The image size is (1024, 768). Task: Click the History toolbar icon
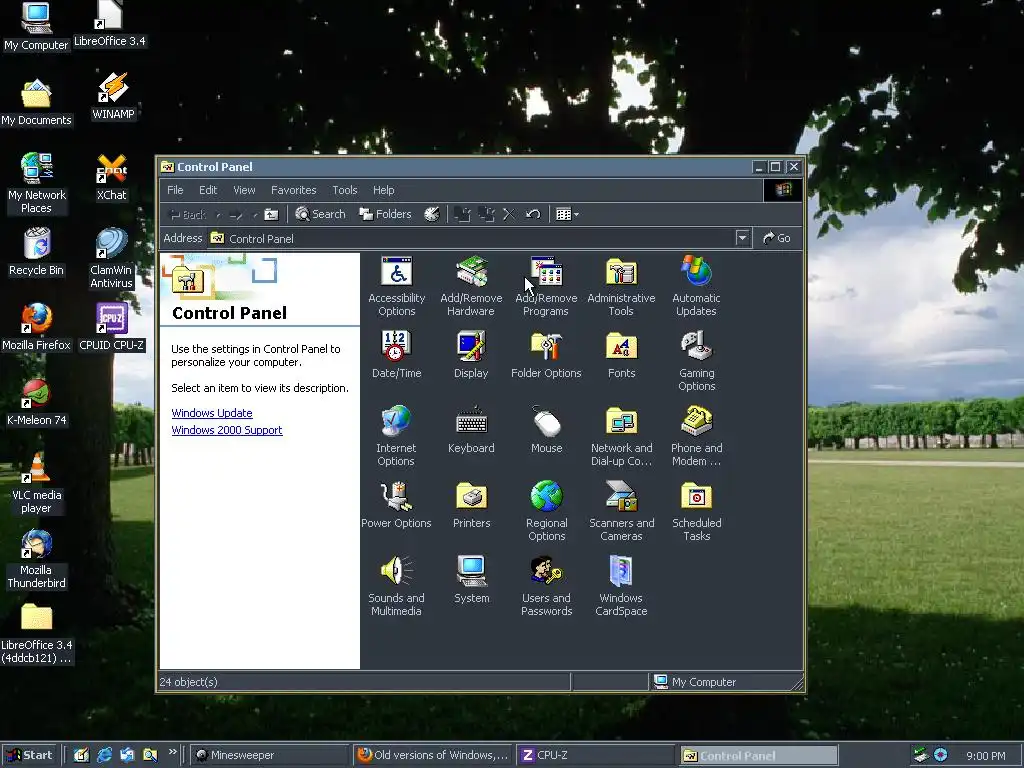coord(432,214)
